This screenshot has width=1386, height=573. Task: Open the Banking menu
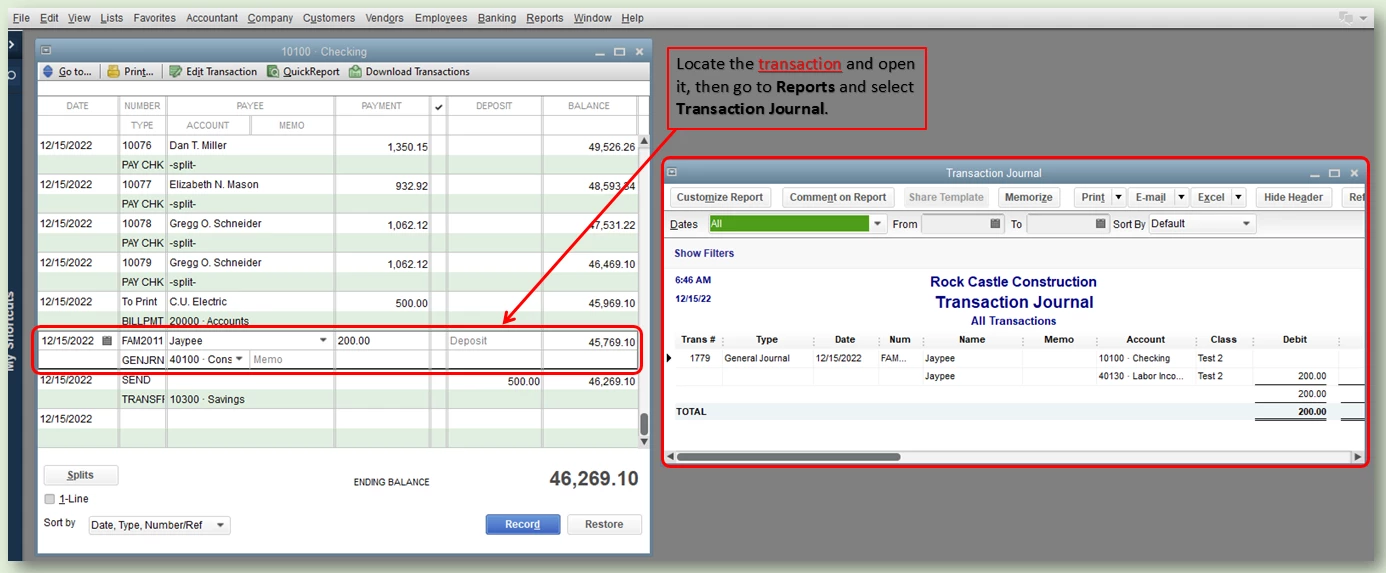[x=497, y=18]
